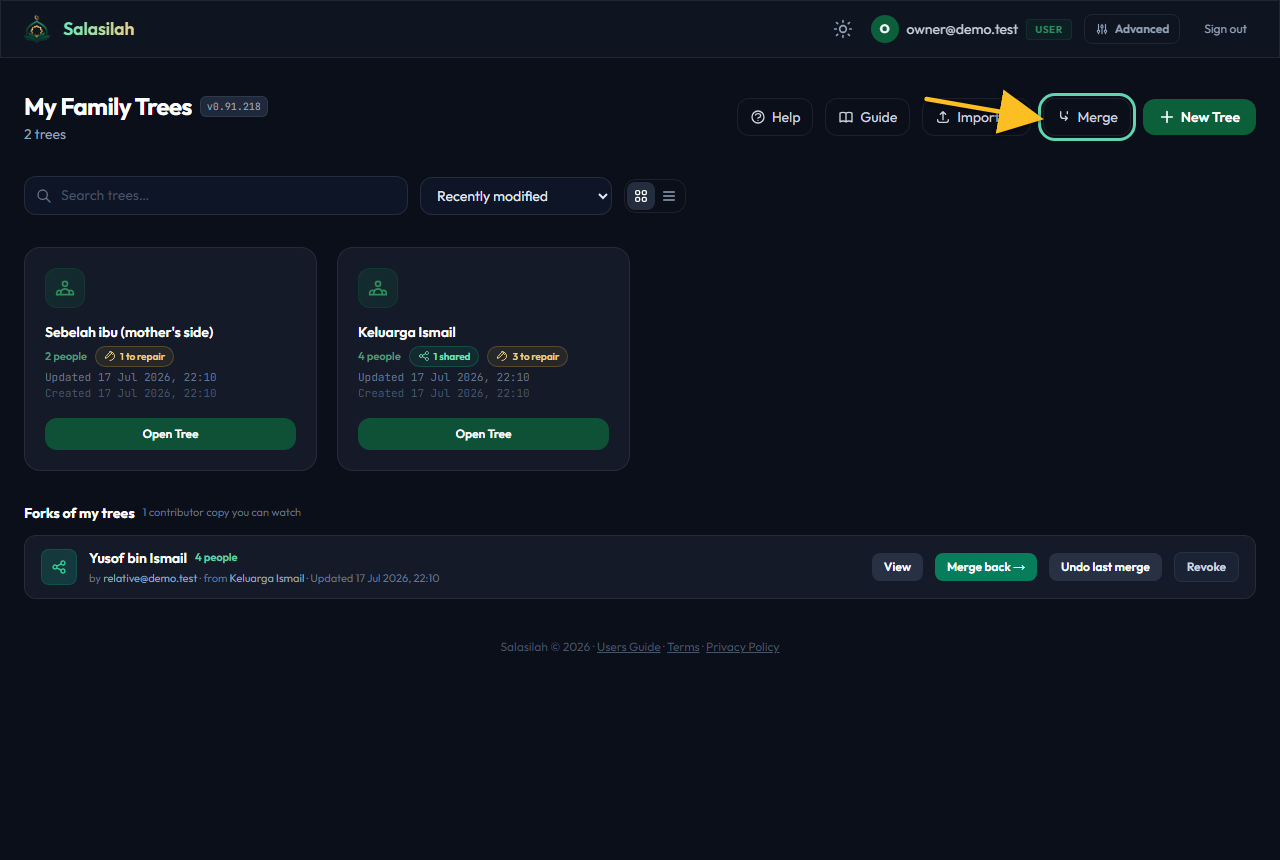Click Undo last merge
This screenshot has height=860, width=1280.
coord(1105,567)
